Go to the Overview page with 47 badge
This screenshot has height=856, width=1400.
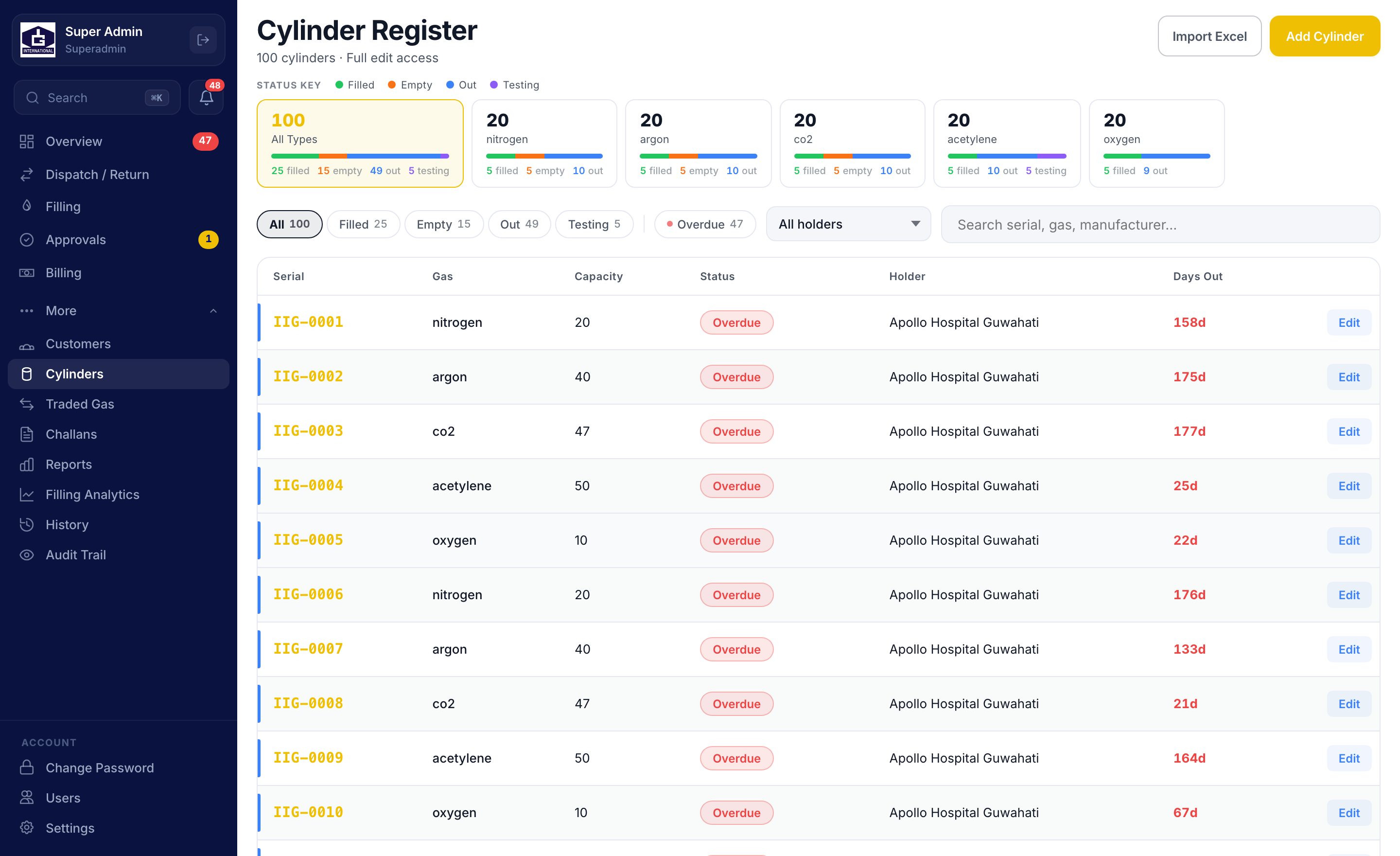pyautogui.click(x=119, y=141)
